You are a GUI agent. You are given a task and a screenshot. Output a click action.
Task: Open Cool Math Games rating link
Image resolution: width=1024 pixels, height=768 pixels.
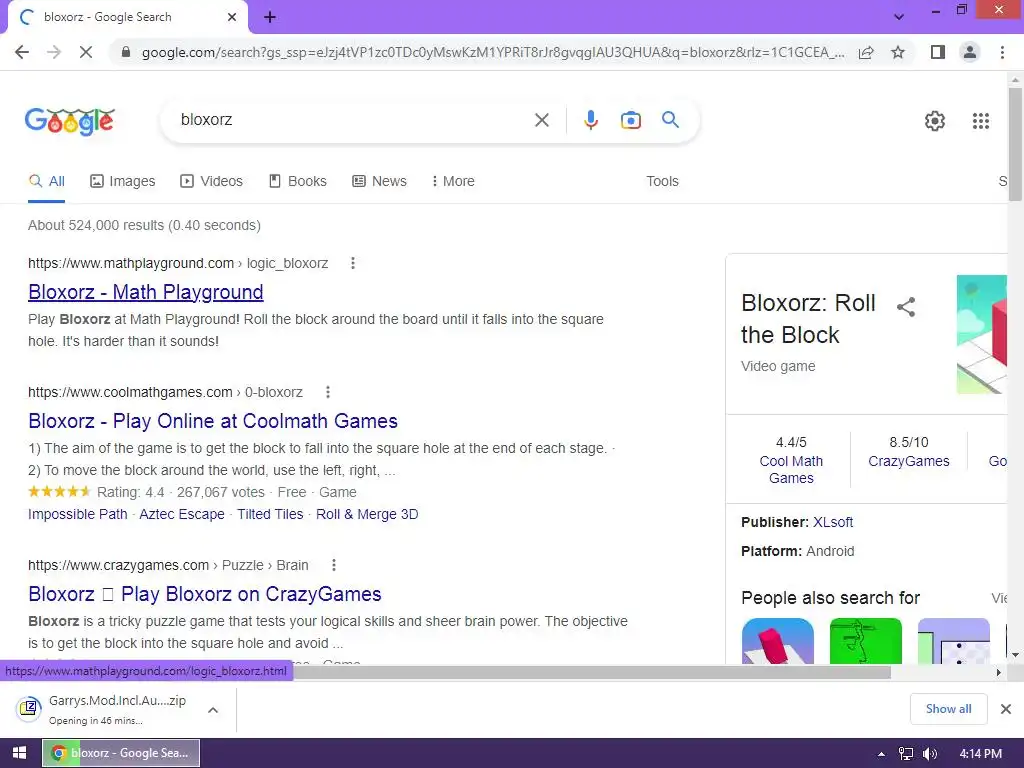tap(791, 470)
